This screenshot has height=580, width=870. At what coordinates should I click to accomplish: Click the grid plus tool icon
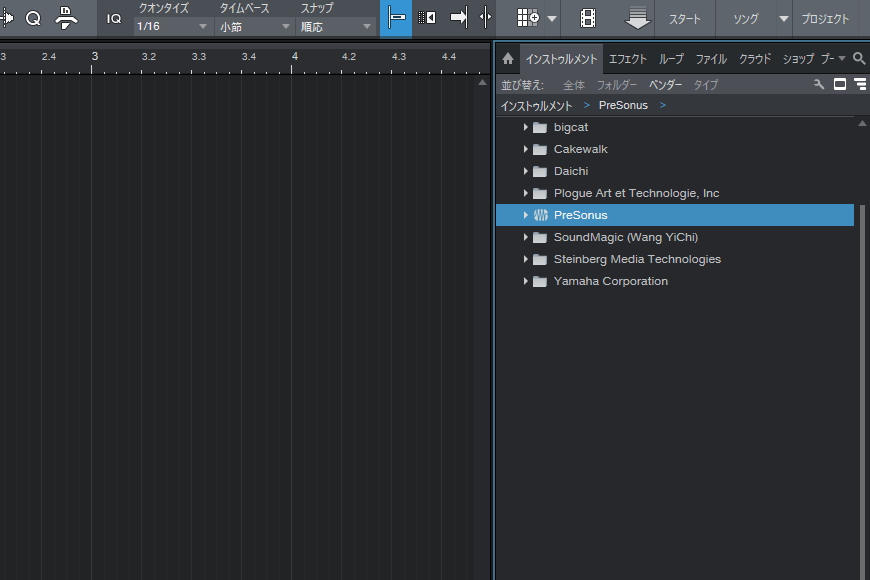pyautogui.click(x=529, y=18)
